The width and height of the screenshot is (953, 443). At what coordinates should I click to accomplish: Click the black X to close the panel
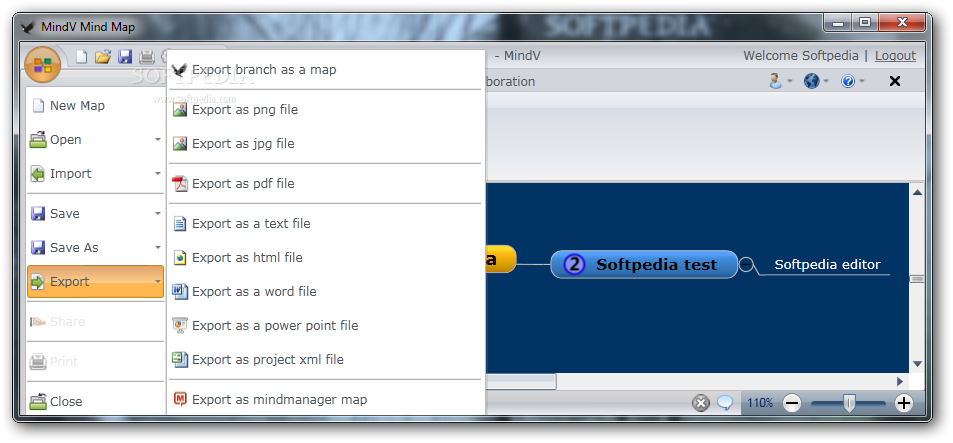[895, 81]
